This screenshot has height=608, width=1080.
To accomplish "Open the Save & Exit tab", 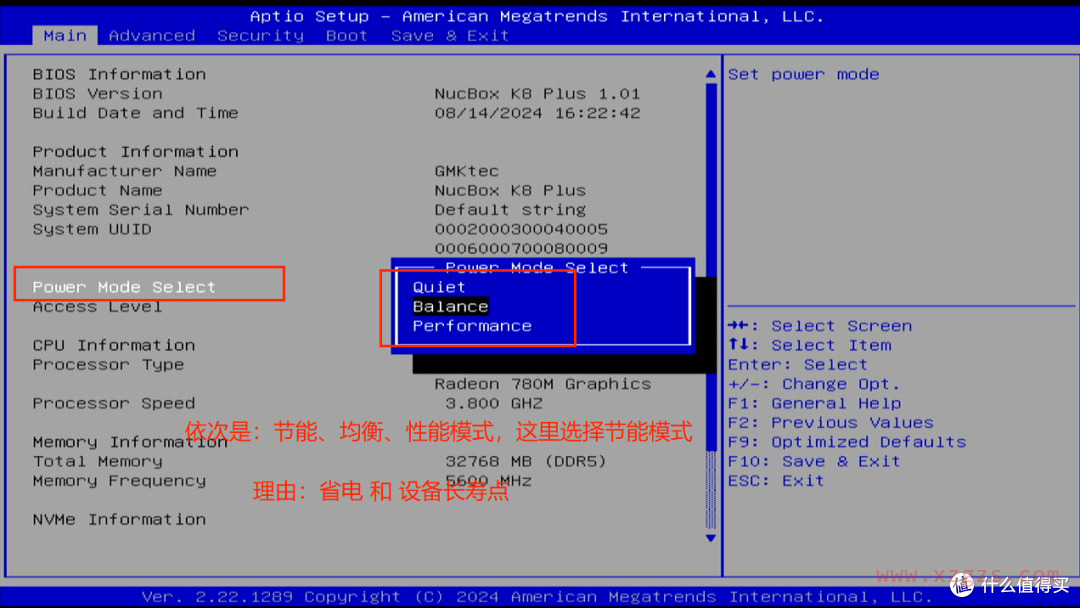I will tap(449, 35).
